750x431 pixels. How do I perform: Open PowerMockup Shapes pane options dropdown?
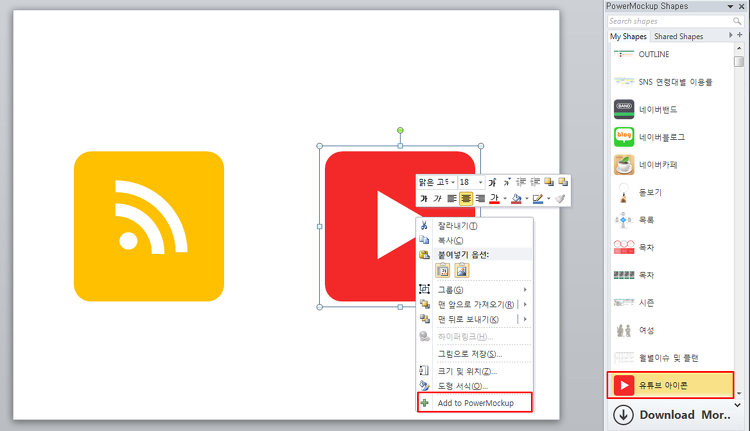730,6
